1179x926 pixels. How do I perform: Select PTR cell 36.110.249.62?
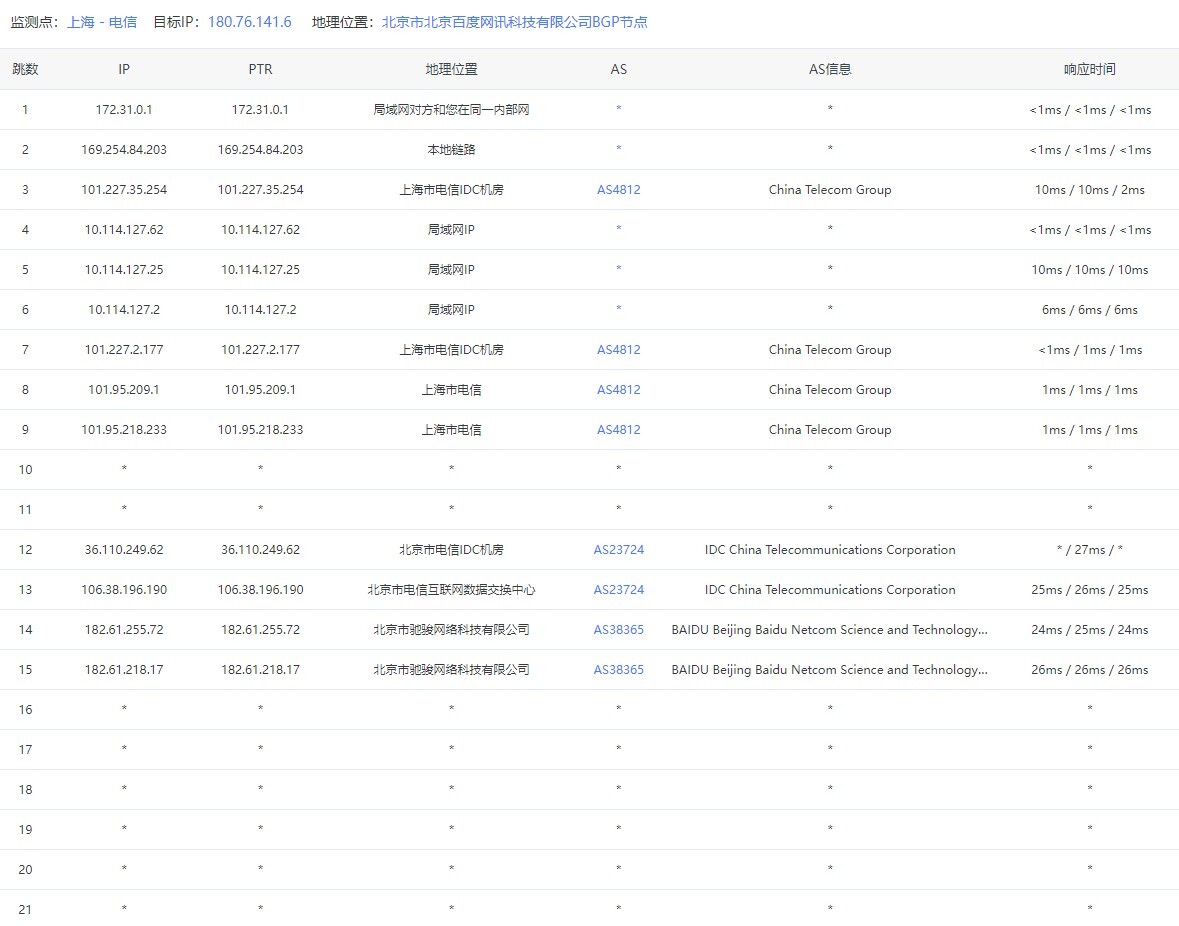pyautogui.click(x=260, y=549)
